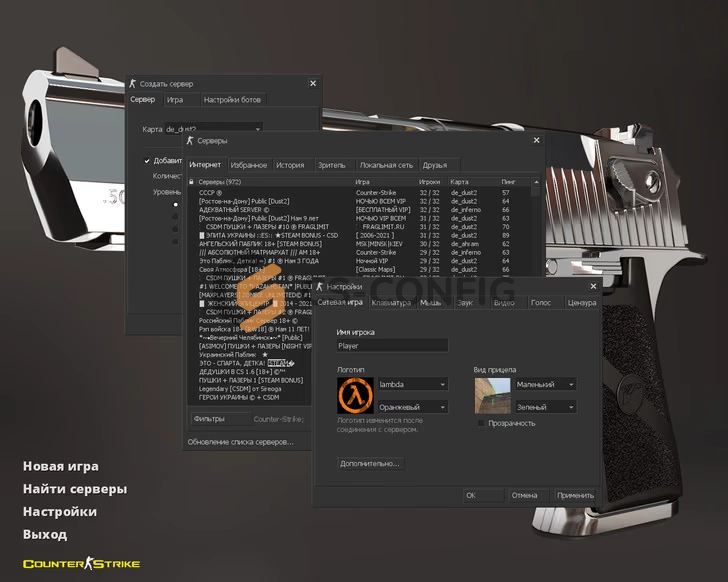728x582 pixels.
Task: Toggle the Добавить checkbox in Создать сервер
Action: tap(147, 161)
